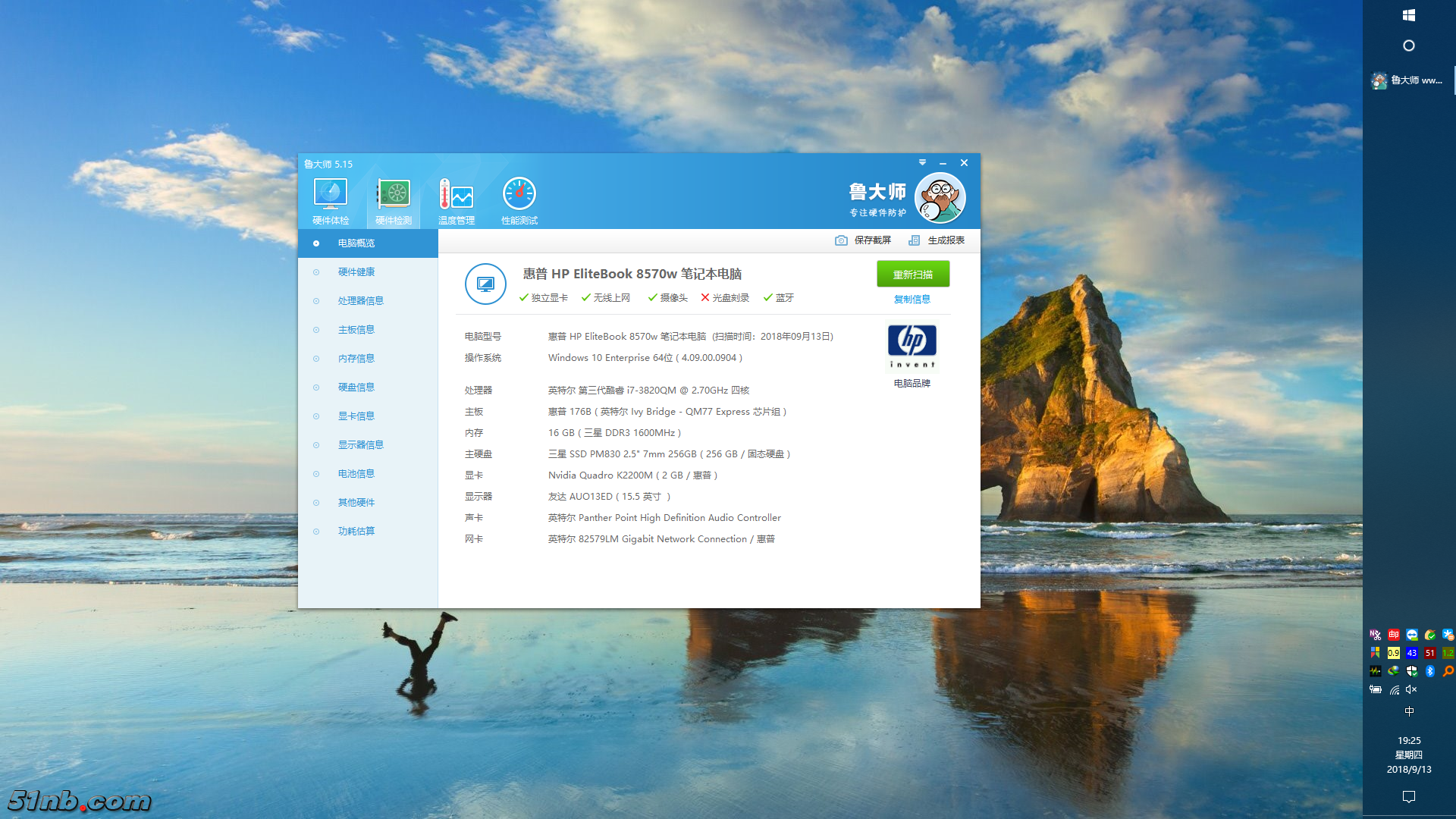Click the 复制信息 copy info link

click(x=912, y=300)
